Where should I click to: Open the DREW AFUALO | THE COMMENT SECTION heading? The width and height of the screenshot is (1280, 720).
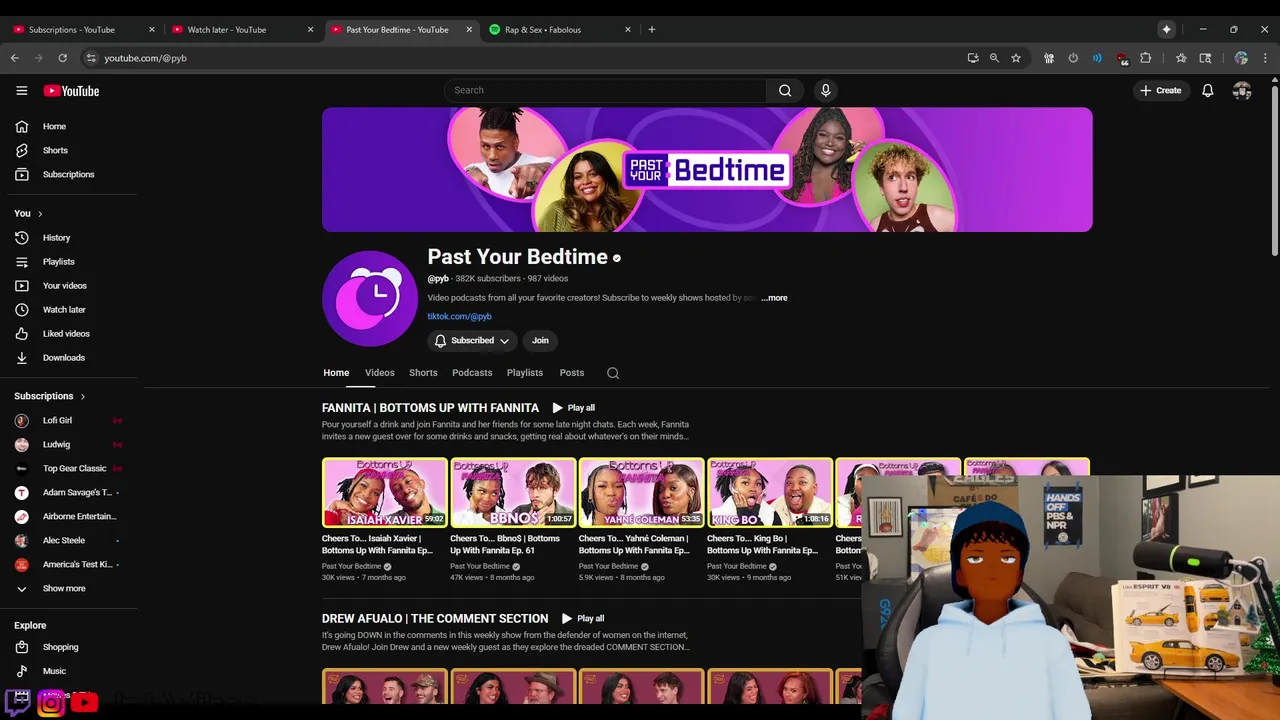pos(435,619)
